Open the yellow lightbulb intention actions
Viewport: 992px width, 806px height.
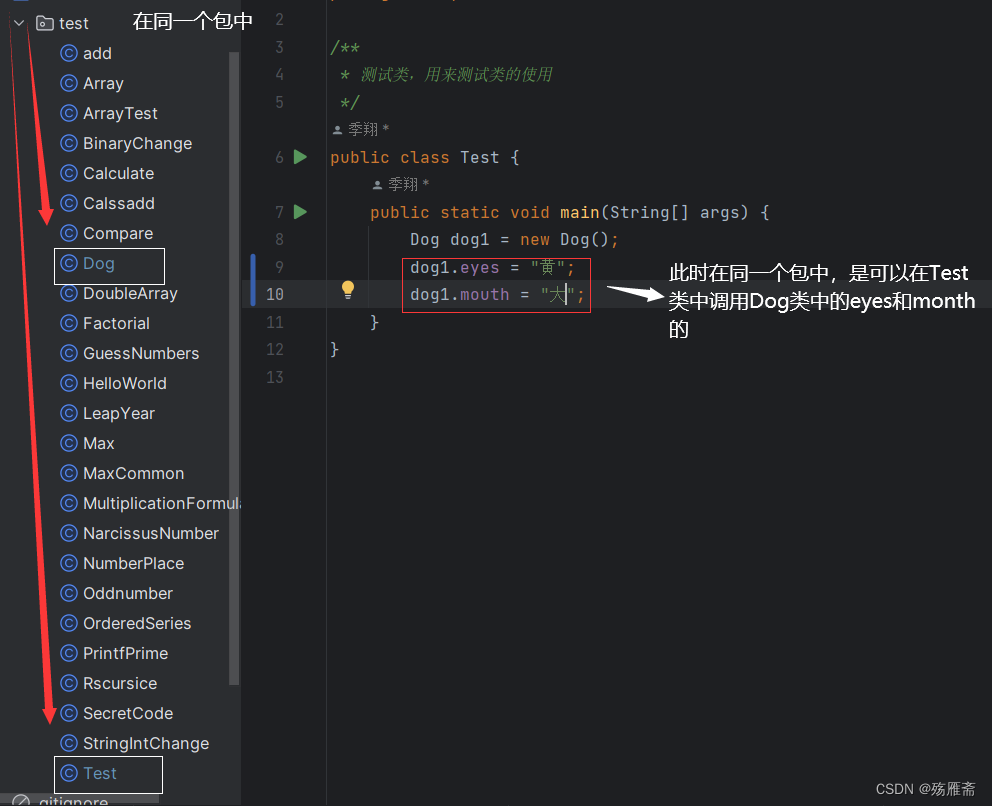[x=347, y=288]
